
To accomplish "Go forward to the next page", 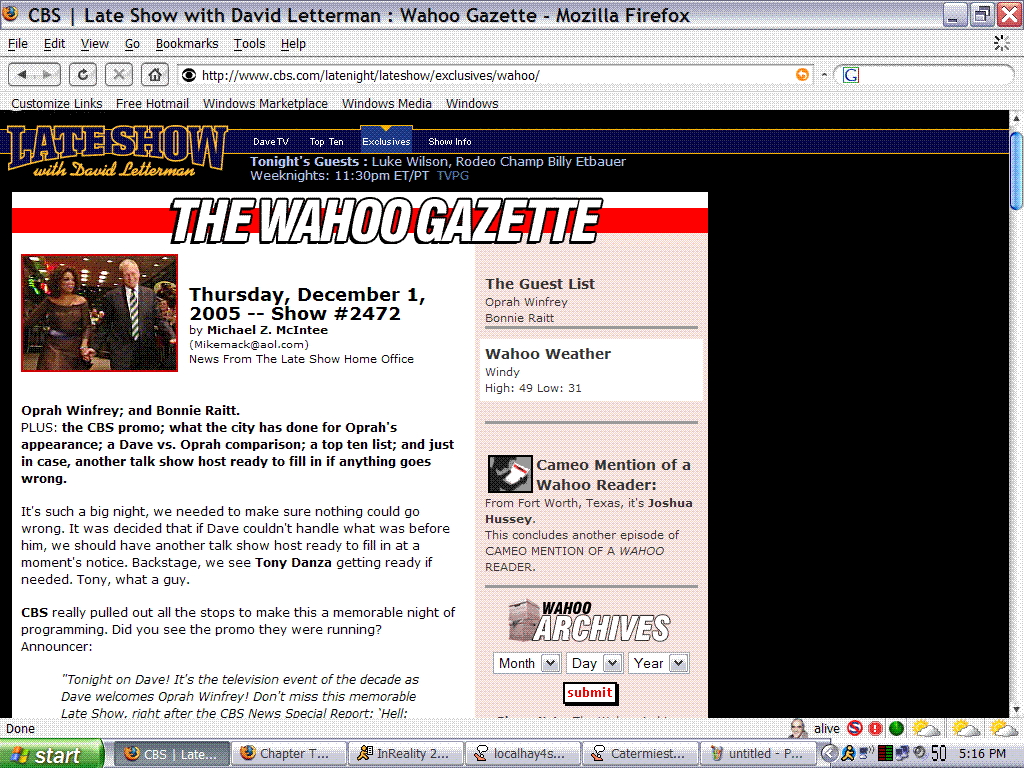I will 47,75.
